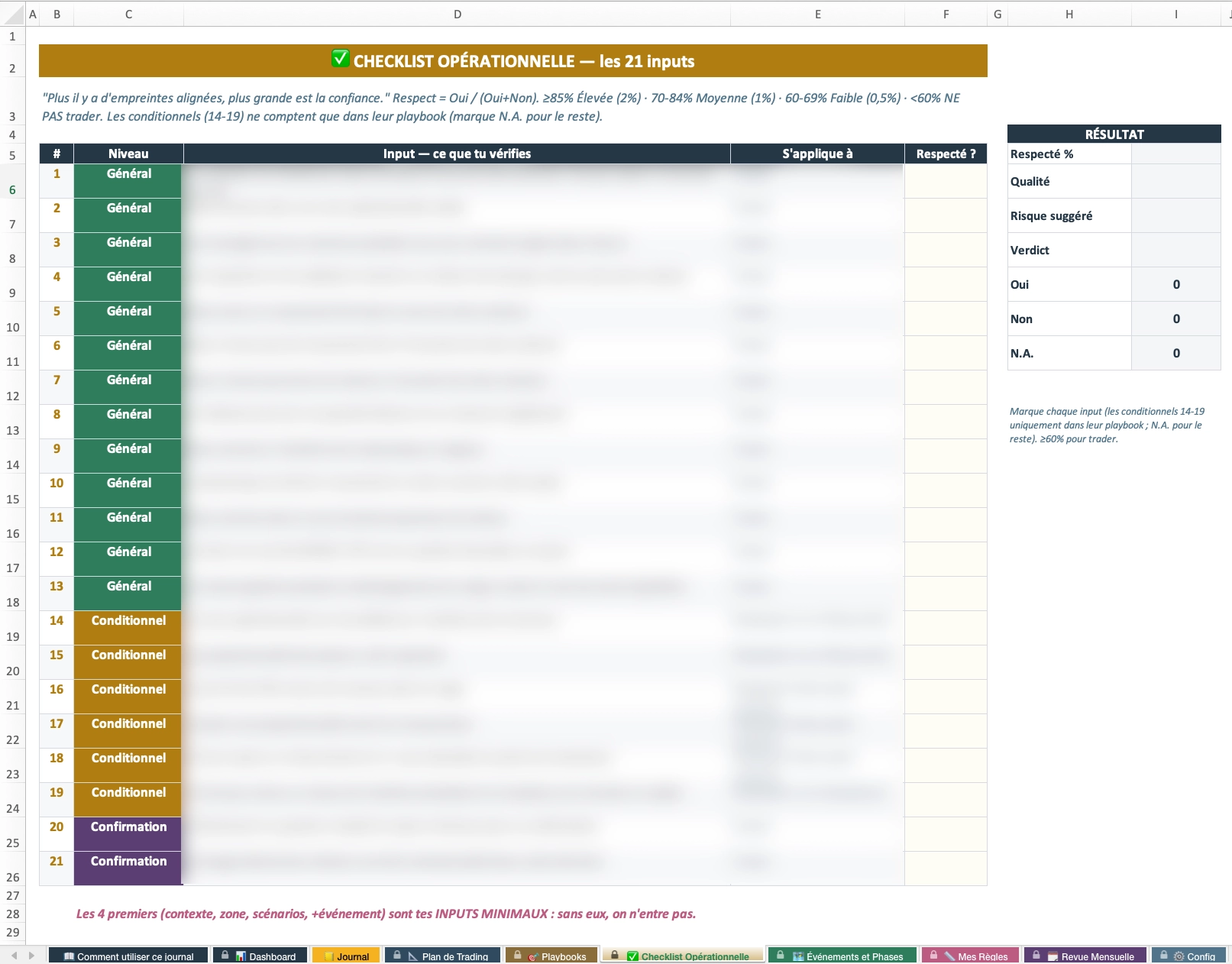Viewport: 1232px width, 964px height.
Task: Select column I header
Action: pyautogui.click(x=1176, y=14)
